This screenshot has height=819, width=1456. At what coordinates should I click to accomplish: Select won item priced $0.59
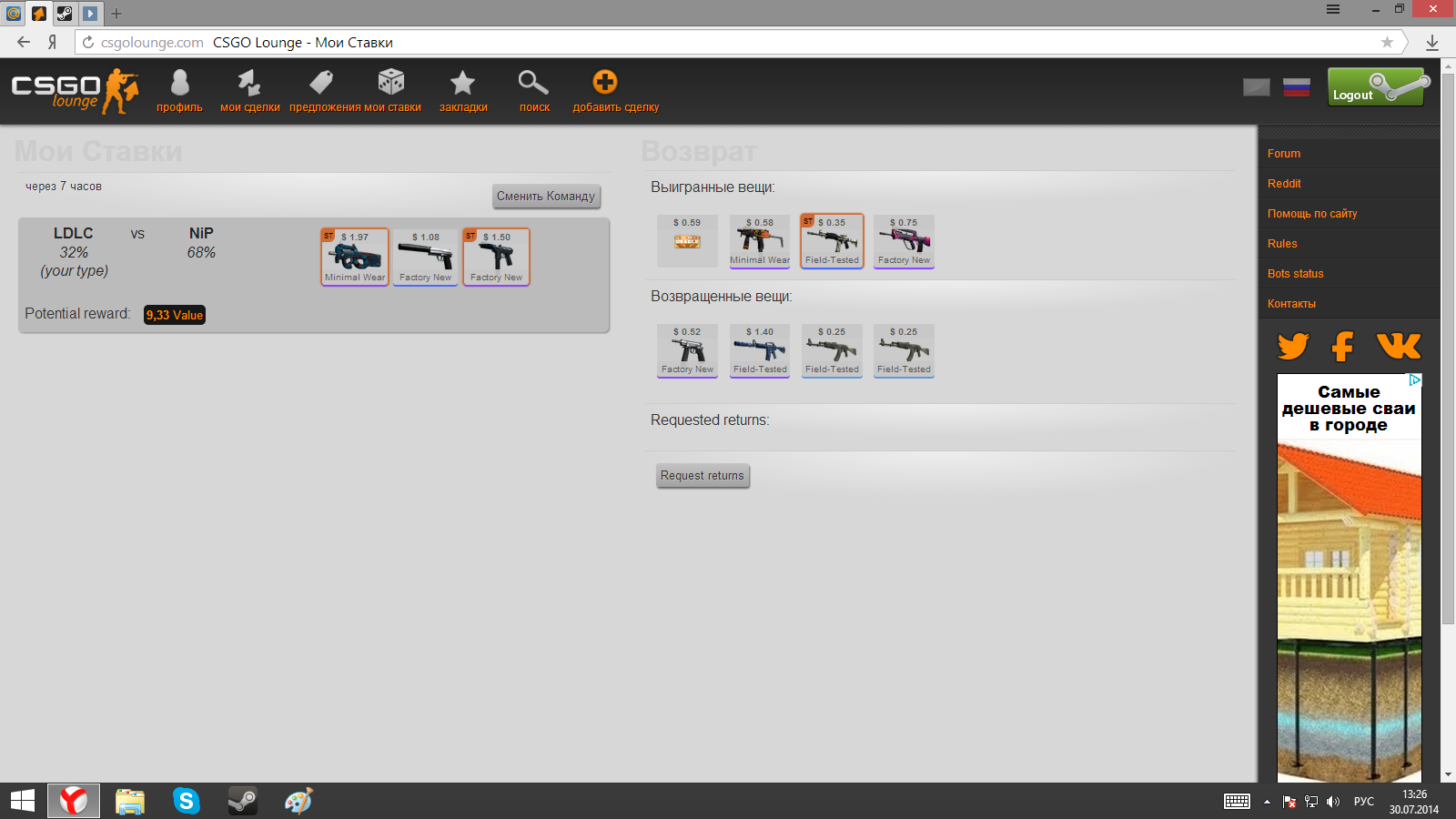point(687,241)
